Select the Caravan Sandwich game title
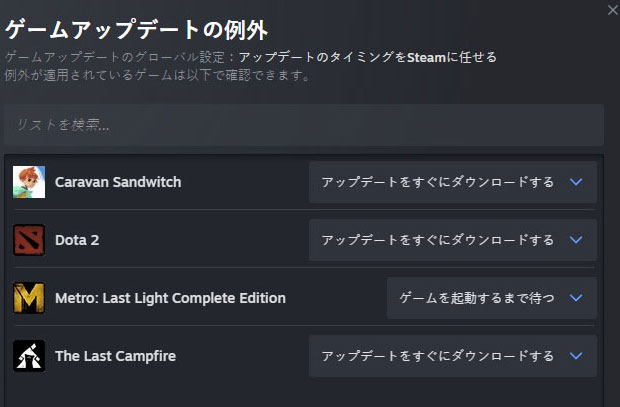 pyautogui.click(x=118, y=182)
